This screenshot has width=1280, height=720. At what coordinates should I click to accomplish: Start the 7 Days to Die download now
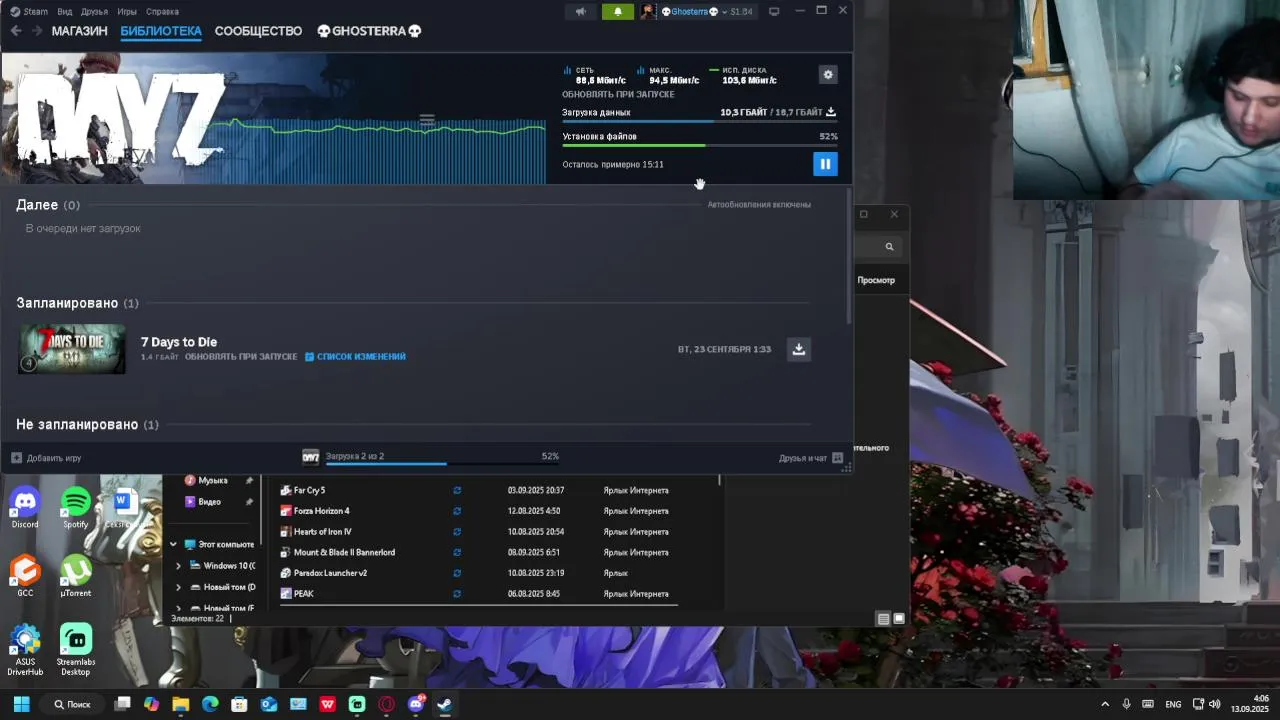click(x=798, y=349)
